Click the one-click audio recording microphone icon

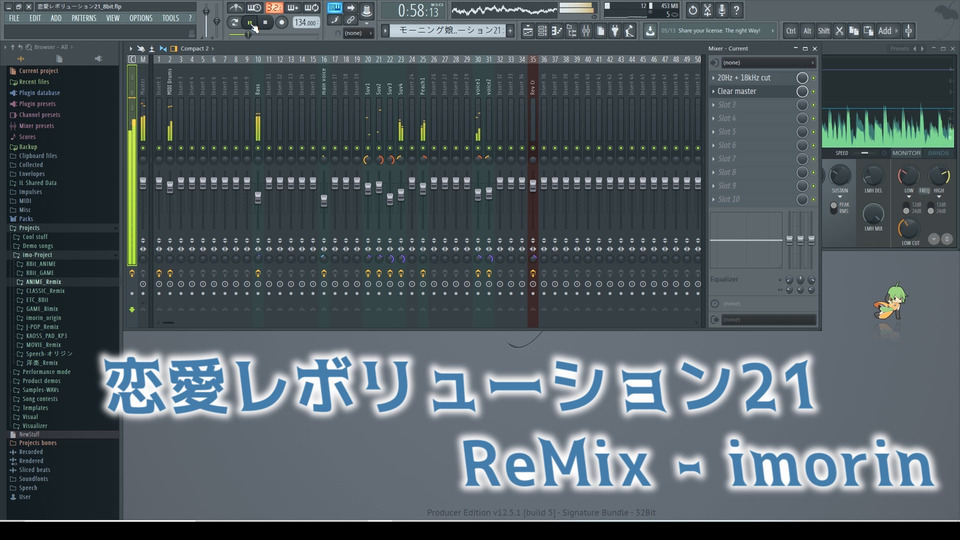point(722,10)
